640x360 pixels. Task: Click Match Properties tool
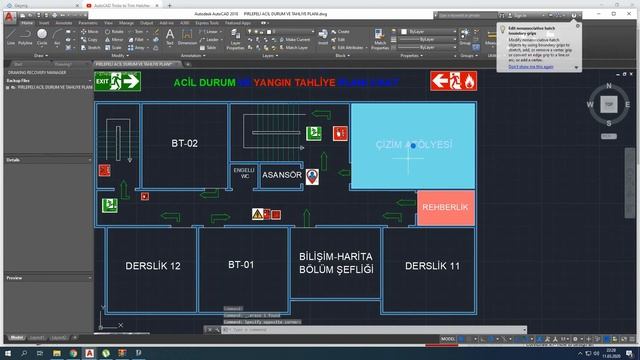coord(380,39)
